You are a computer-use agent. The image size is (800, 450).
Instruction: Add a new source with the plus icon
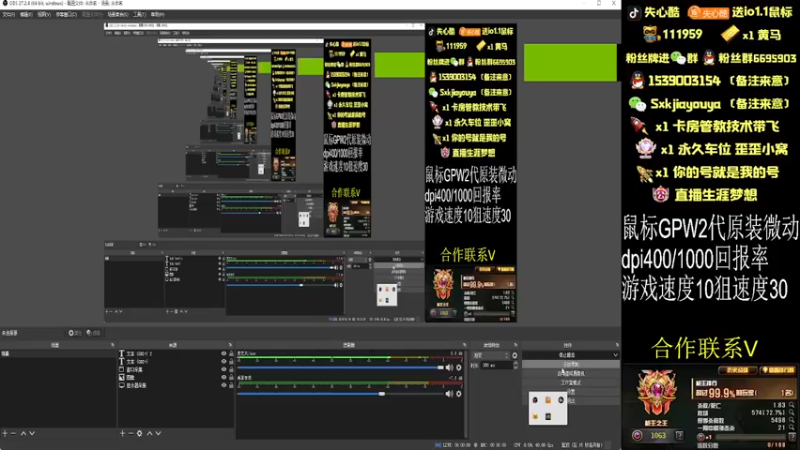click(122, 433)
